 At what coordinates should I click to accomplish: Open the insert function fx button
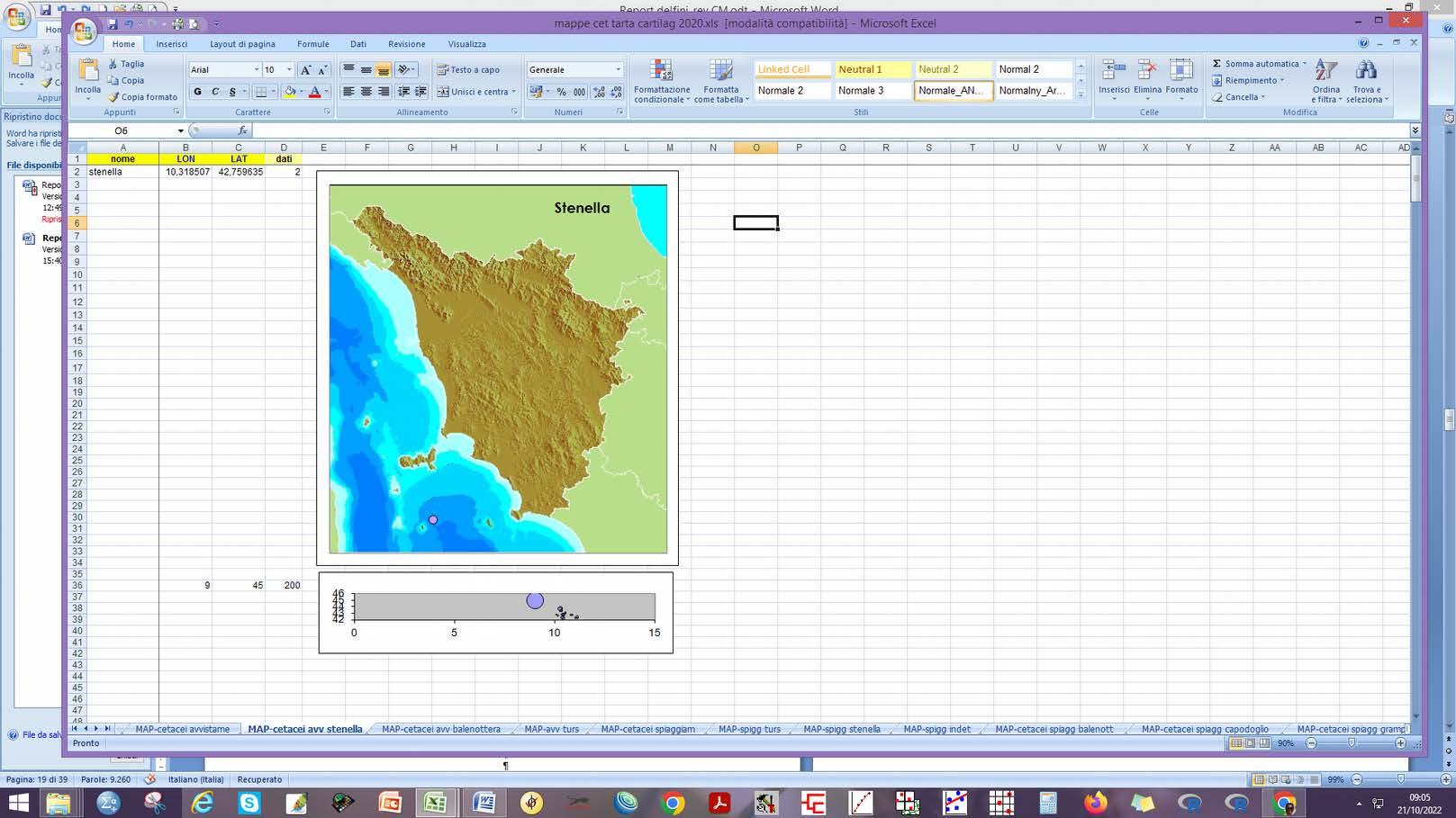242,130
